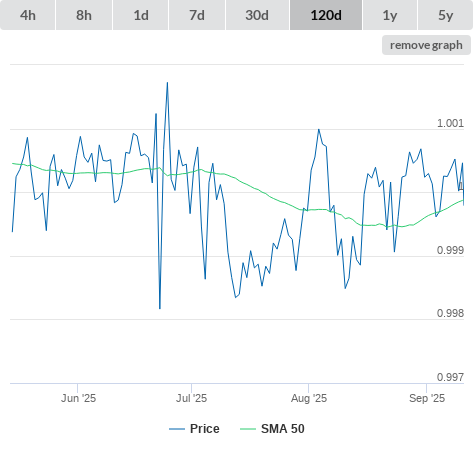The height and width of the screenshot is (455, 474).
Task: Switch chart to 1y range
Action: pos(390,15)
